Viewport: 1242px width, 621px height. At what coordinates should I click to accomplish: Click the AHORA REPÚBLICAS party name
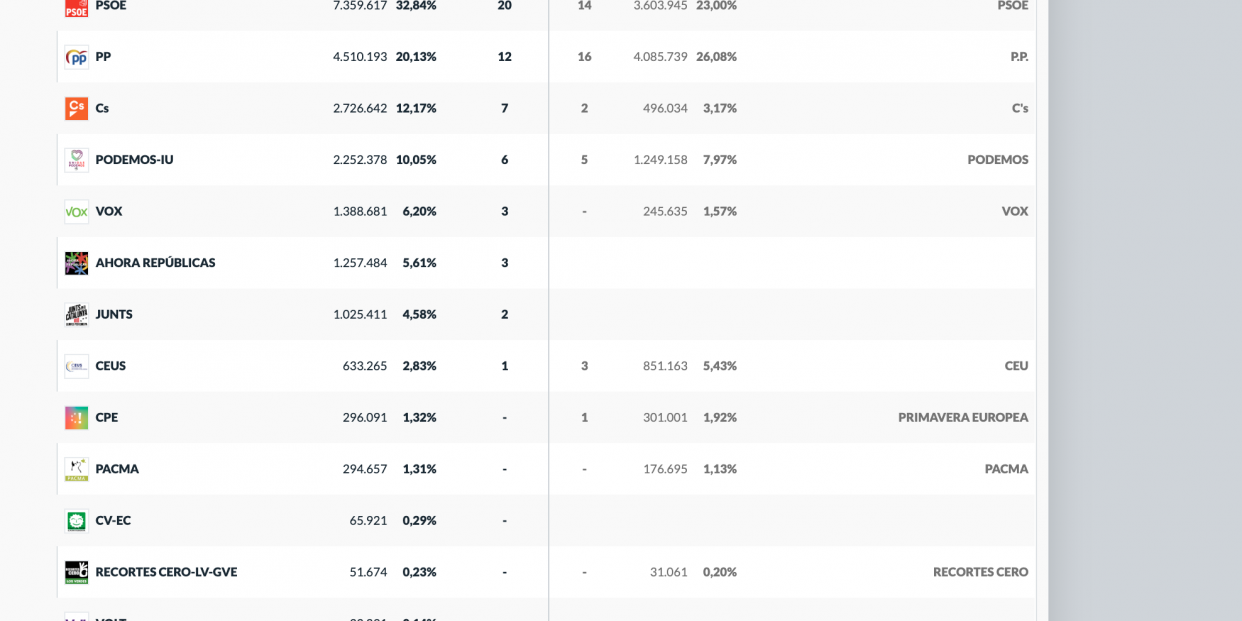[155, 263]
